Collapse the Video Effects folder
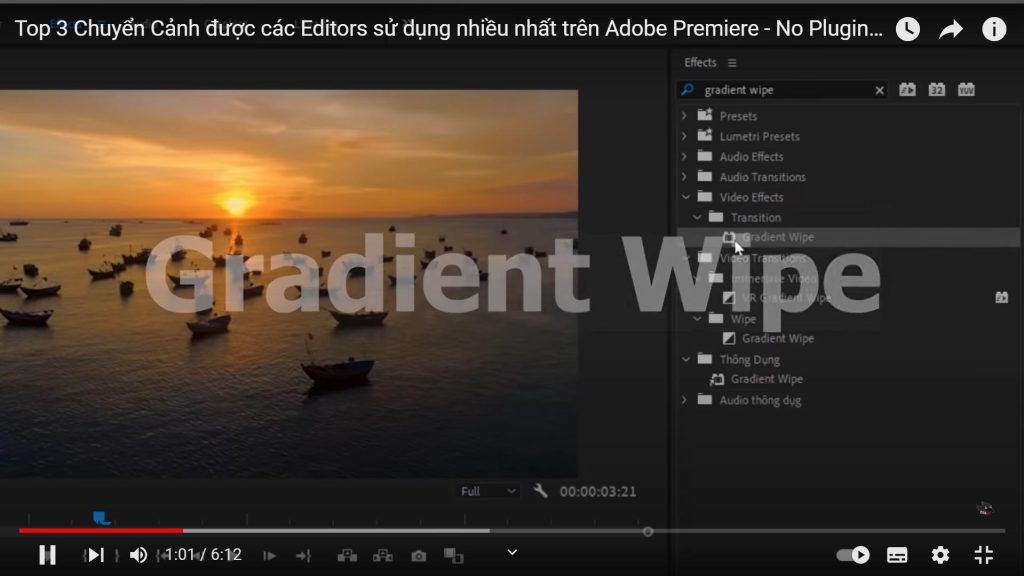This screenshot has width=1024, height=576. pos(686,197)
